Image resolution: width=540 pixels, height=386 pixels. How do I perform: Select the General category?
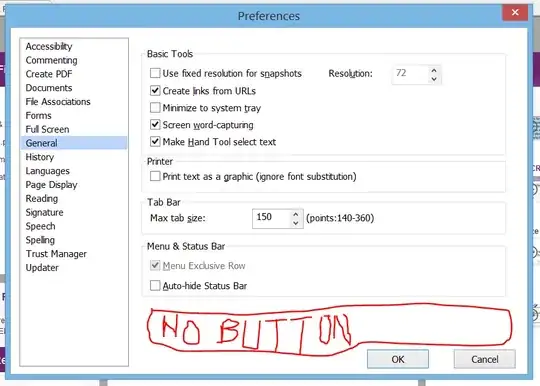74,143
